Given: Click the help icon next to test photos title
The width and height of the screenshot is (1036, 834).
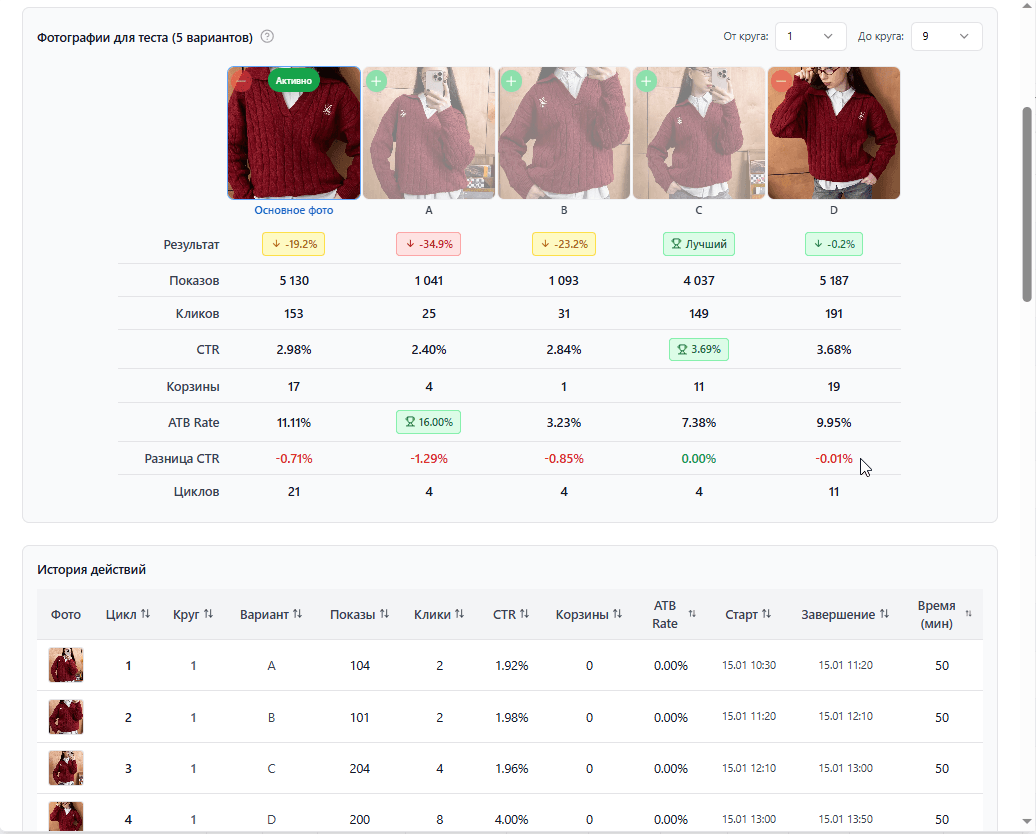Looking at the screenshot, I should point(267,37).
